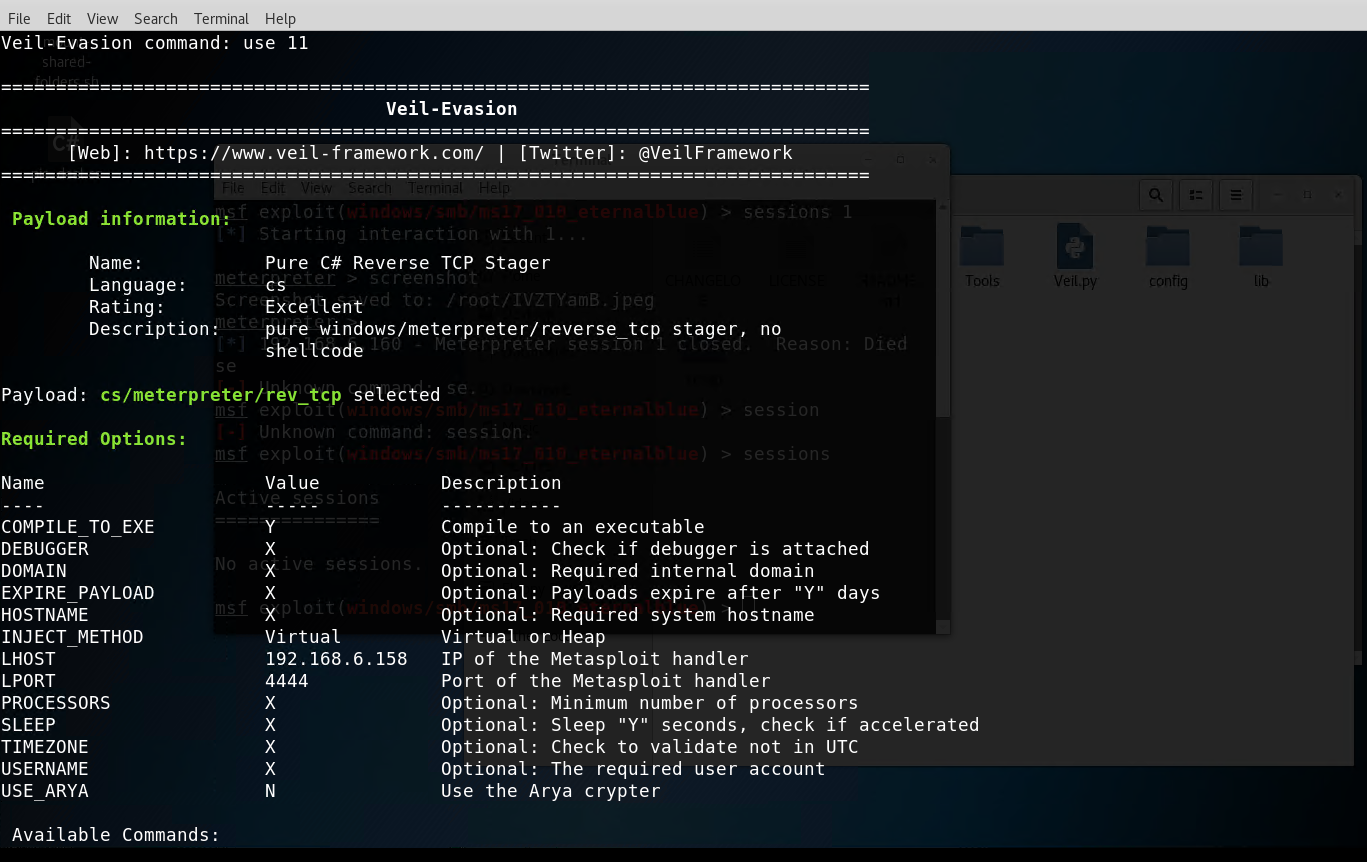Select the Tools folder in the file manager
The image size is (1367, 862).
[x=982, y=256]
